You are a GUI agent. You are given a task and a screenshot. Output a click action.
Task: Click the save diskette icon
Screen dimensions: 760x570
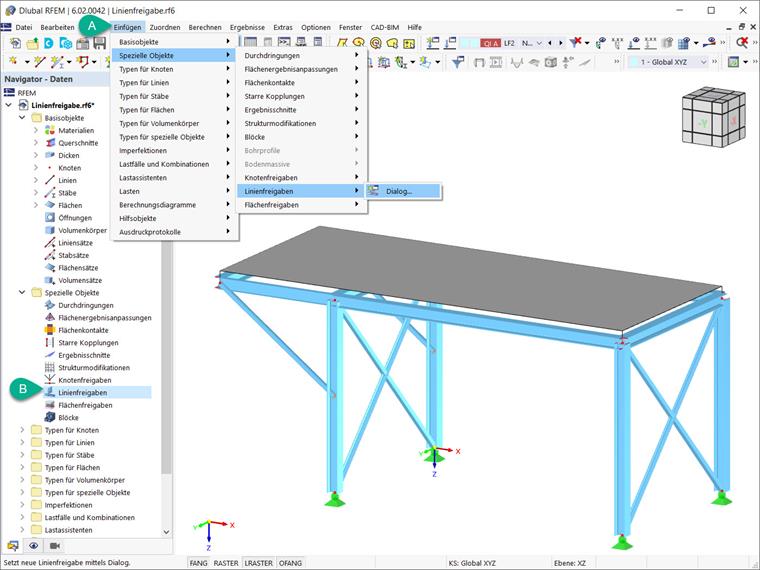coord(99,43)
